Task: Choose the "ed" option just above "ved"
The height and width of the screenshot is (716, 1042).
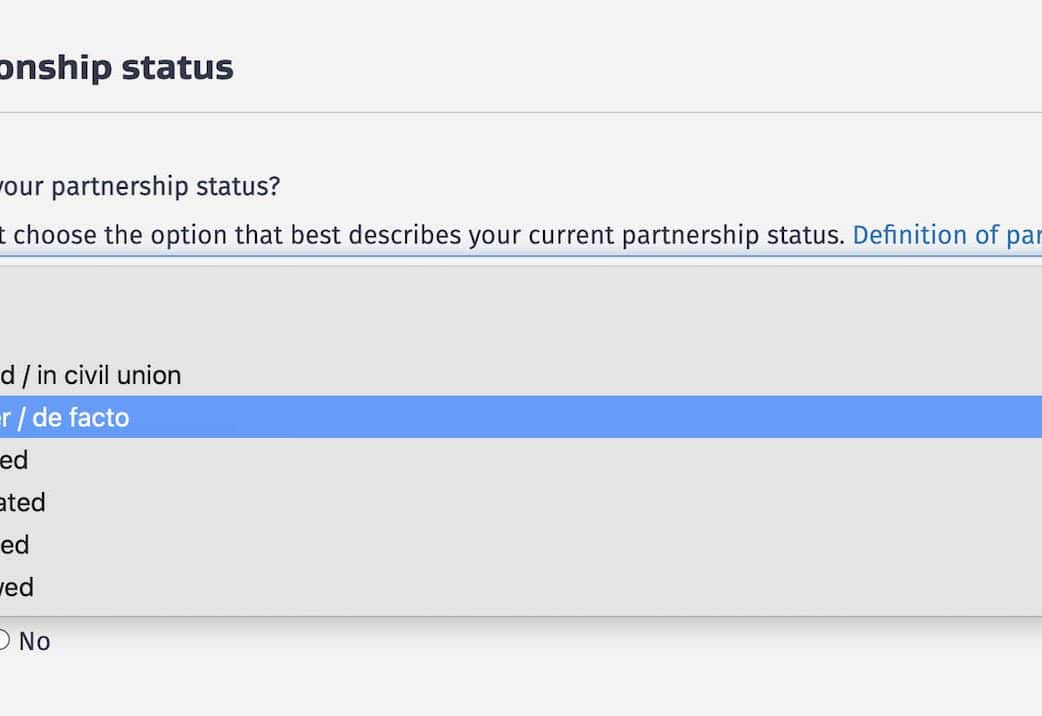Action: click(14, 545)
